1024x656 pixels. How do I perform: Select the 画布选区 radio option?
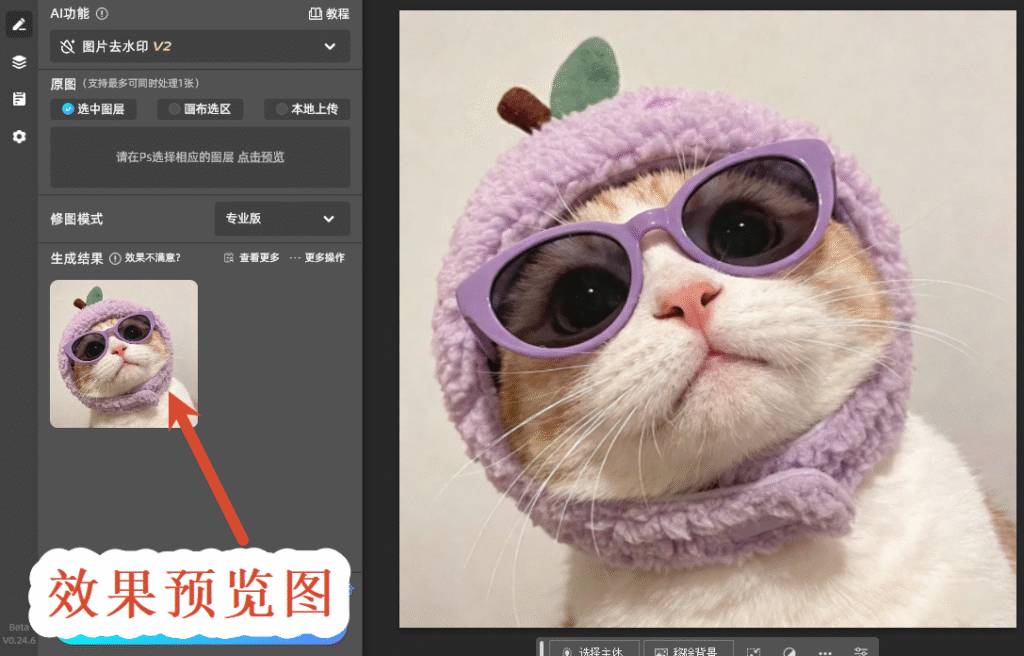coord(200,109)
